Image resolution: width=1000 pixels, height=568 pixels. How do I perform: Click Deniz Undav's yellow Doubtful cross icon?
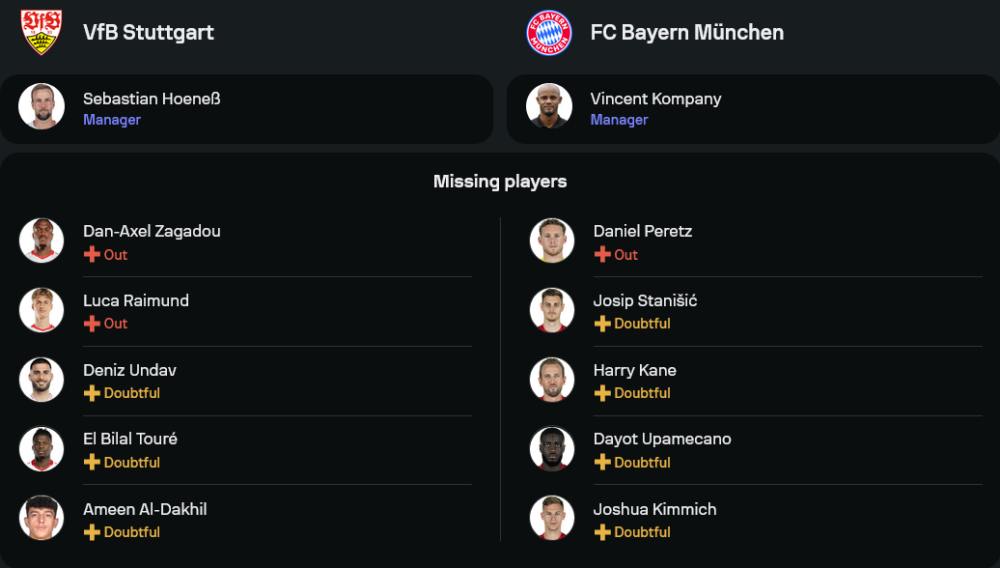coord(92,393)
